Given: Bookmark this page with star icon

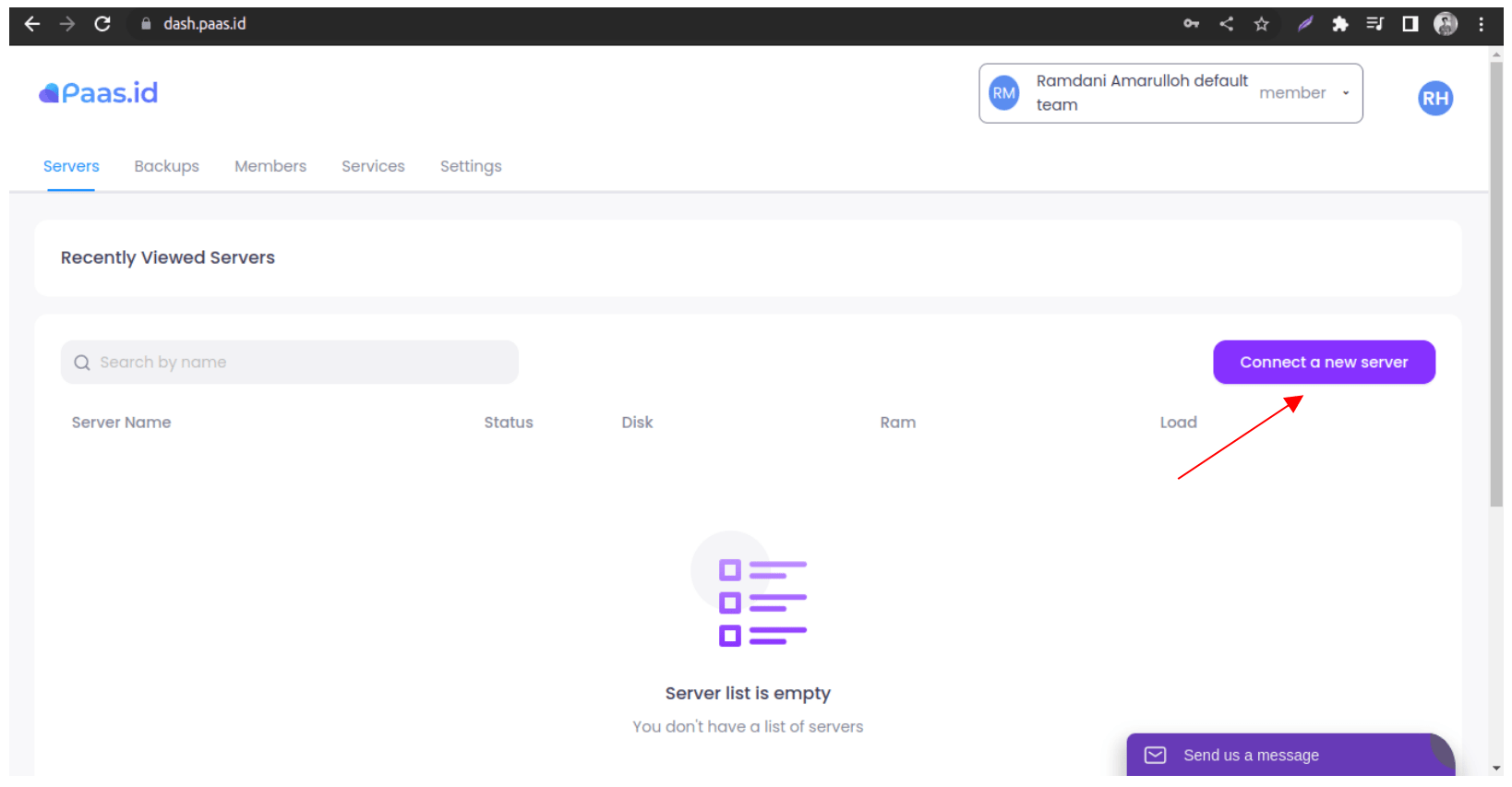Looking at the screenshot, I should click(1261, 24).
